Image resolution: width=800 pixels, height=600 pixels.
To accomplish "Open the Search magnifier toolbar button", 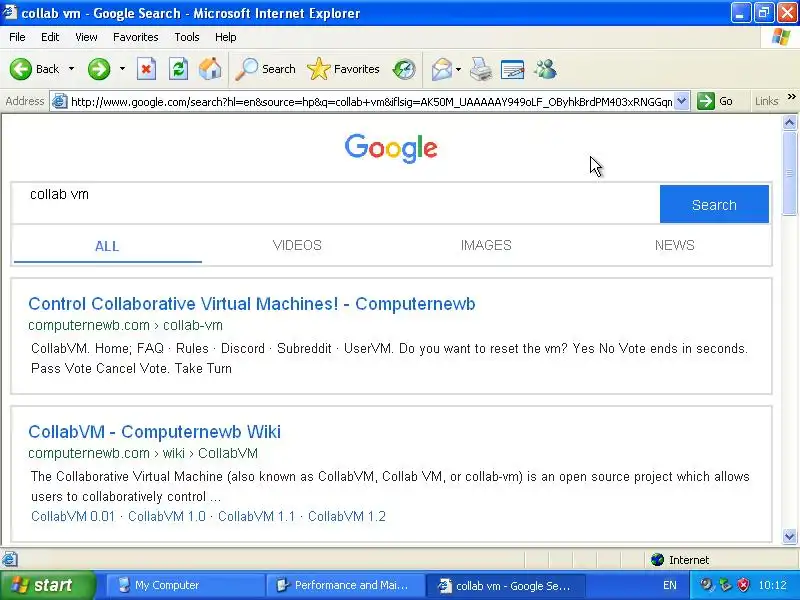I will coord(265,69).
